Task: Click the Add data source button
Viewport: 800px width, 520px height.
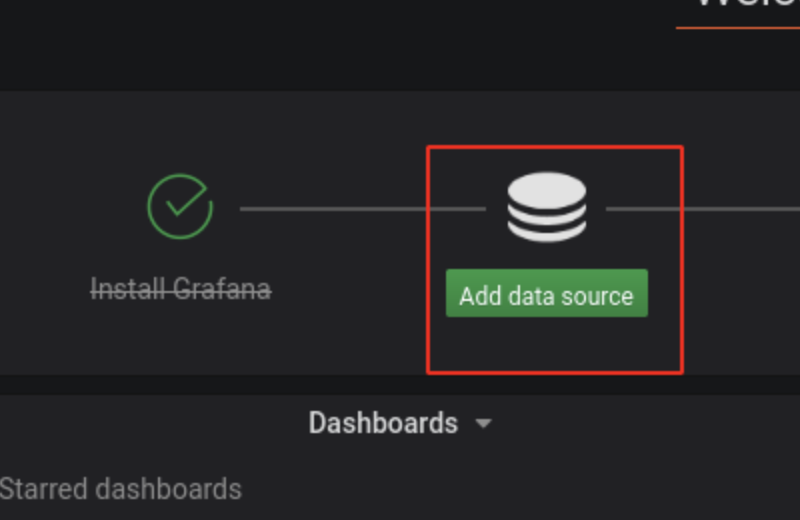Action: tap(547, 293)
